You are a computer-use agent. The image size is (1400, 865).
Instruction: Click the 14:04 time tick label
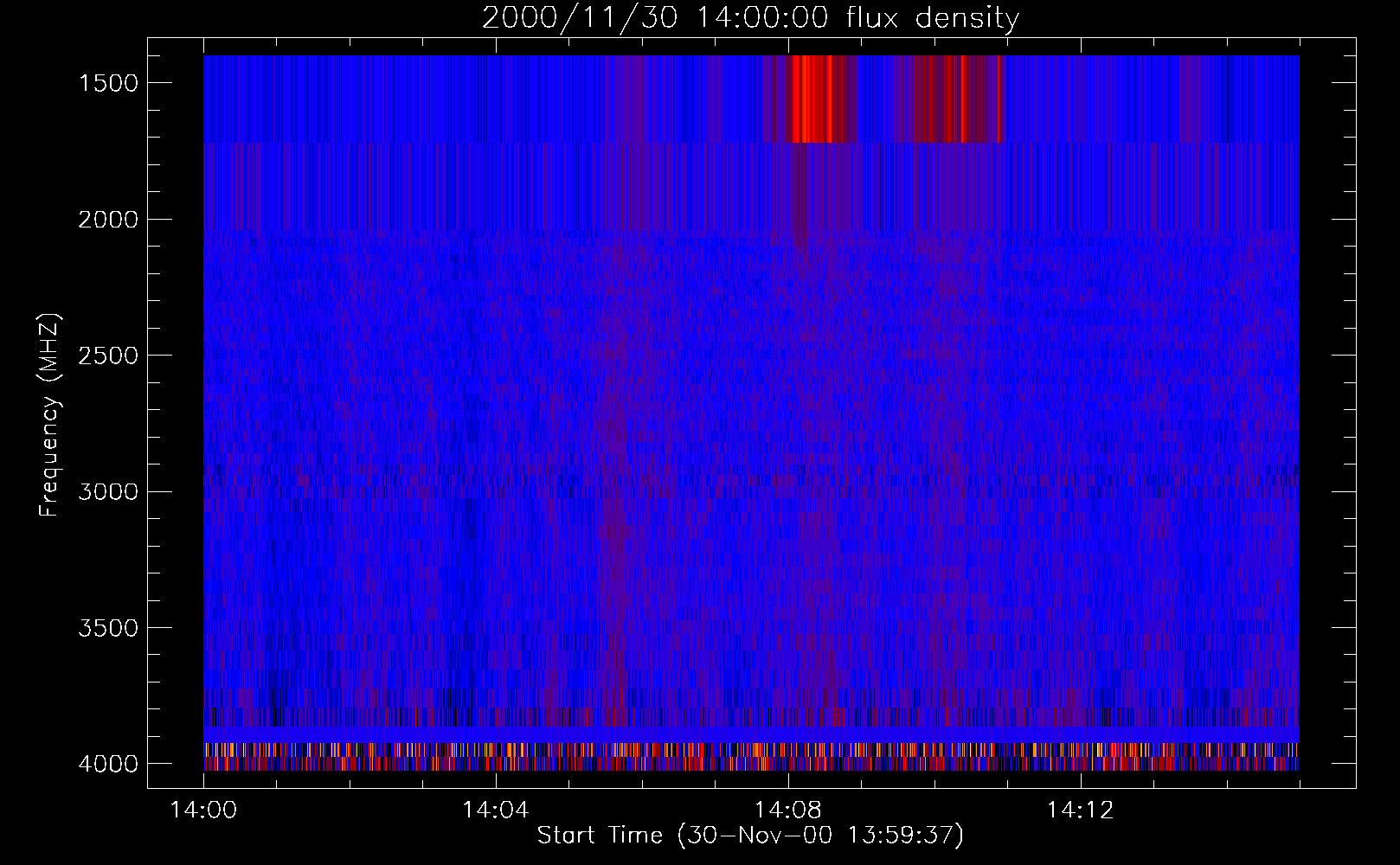tap(496, 811)
